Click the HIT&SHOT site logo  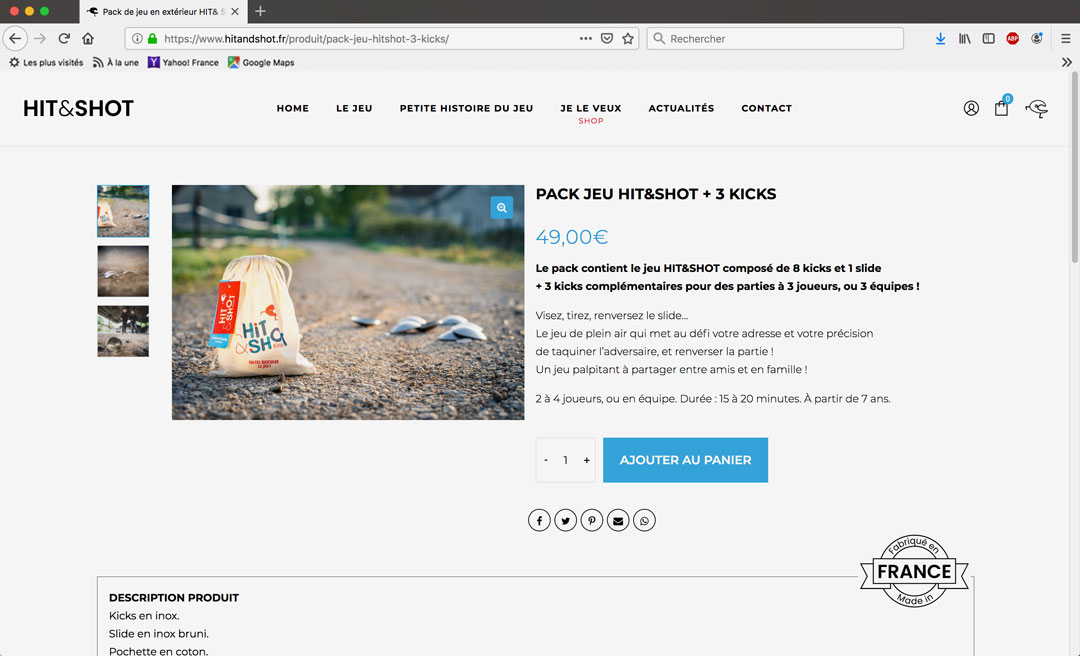click(79, 108)
